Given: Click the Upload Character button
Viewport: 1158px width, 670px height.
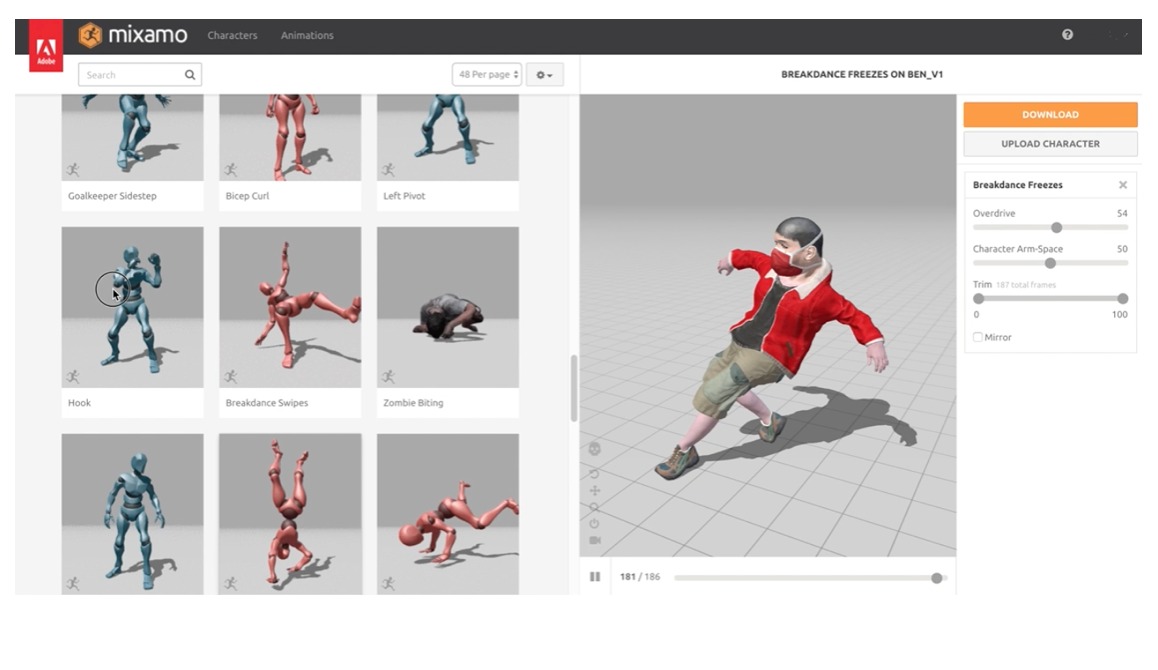Looking at the screenshot, I should tap(1050, 144).
